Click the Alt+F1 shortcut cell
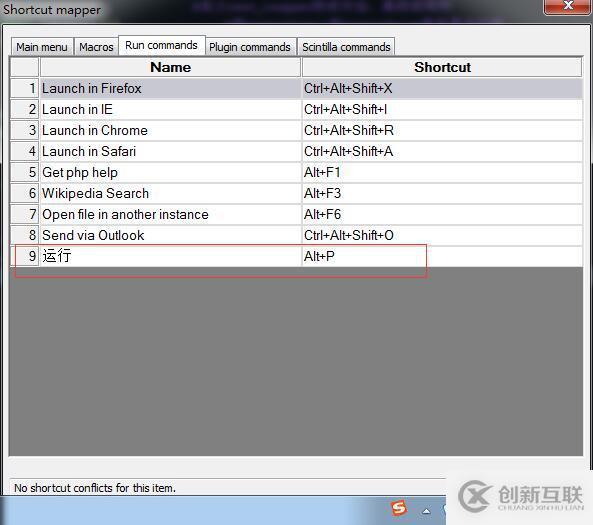 click(x=442, y=172)
